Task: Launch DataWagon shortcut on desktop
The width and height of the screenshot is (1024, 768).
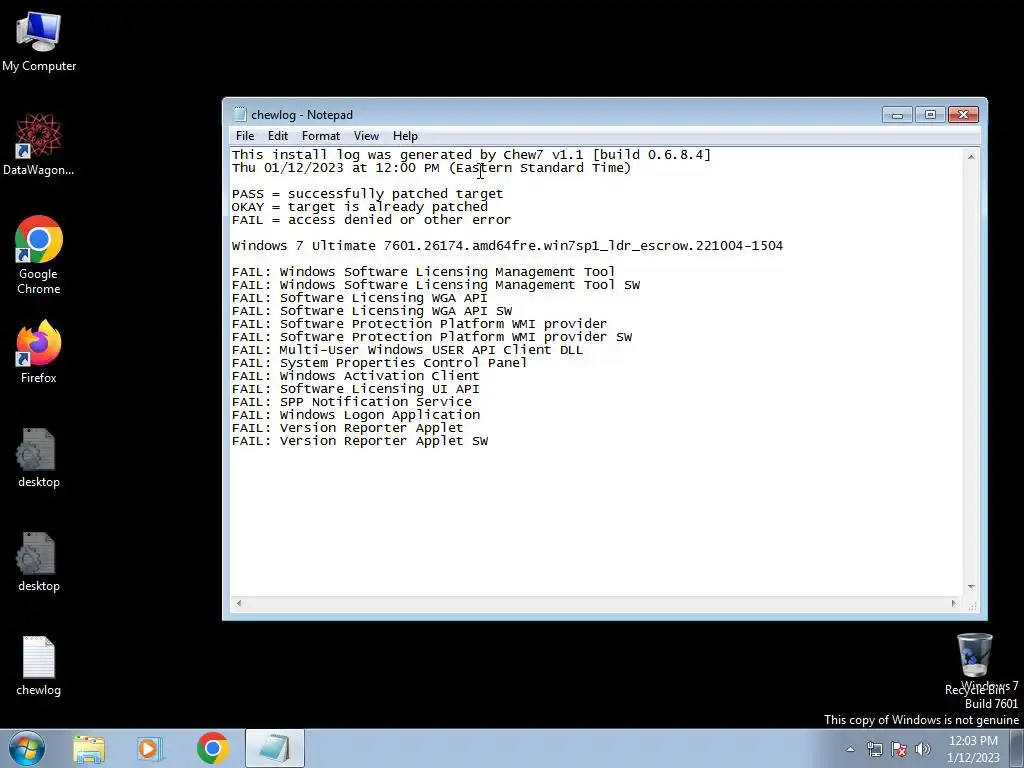Action: pos(39,144)
